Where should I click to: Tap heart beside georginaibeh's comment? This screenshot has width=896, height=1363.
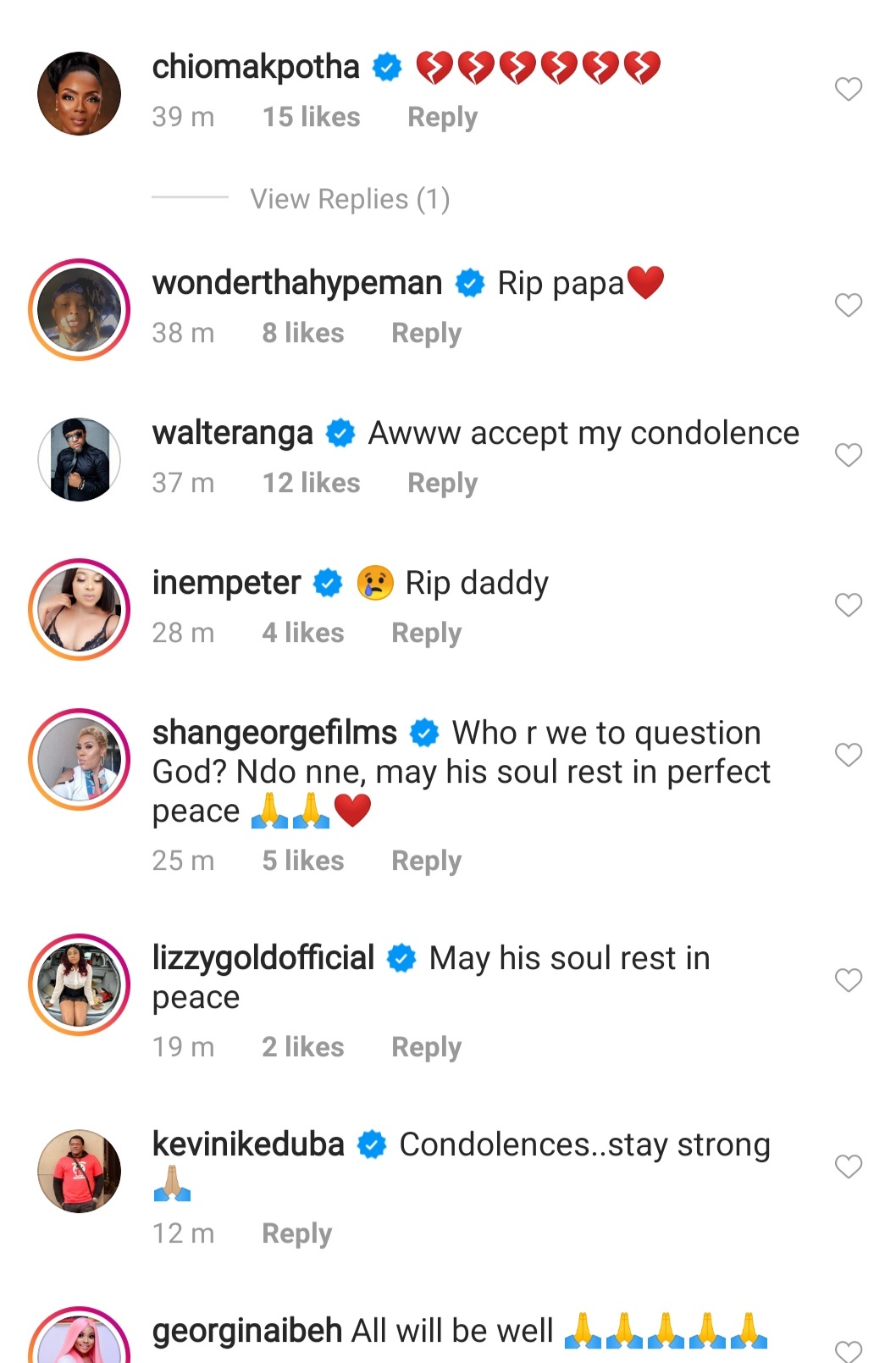[848, 1349]
